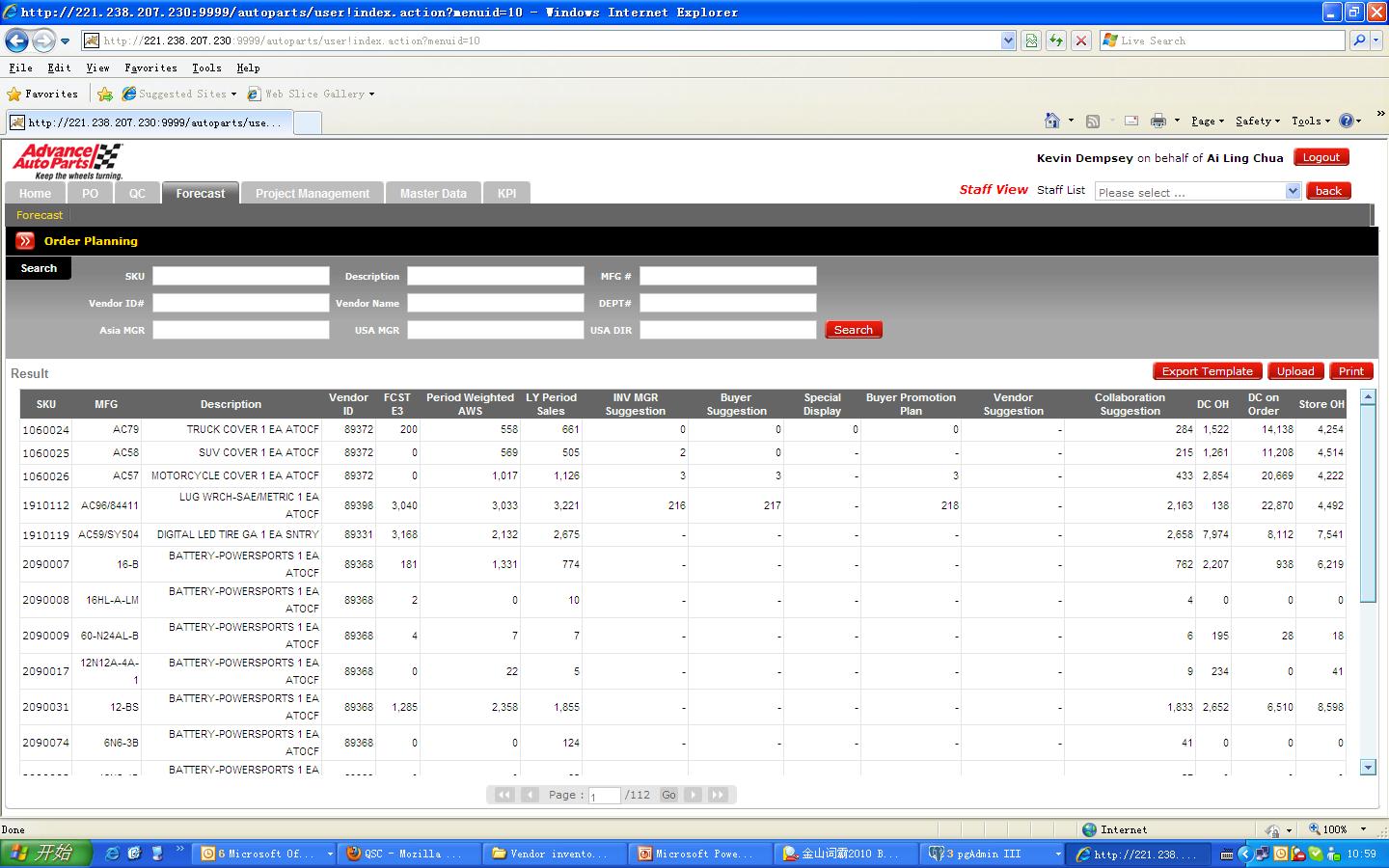Open the Safety menu dropdown
Screen dimensions: 1389x868
click(1257, 121)
